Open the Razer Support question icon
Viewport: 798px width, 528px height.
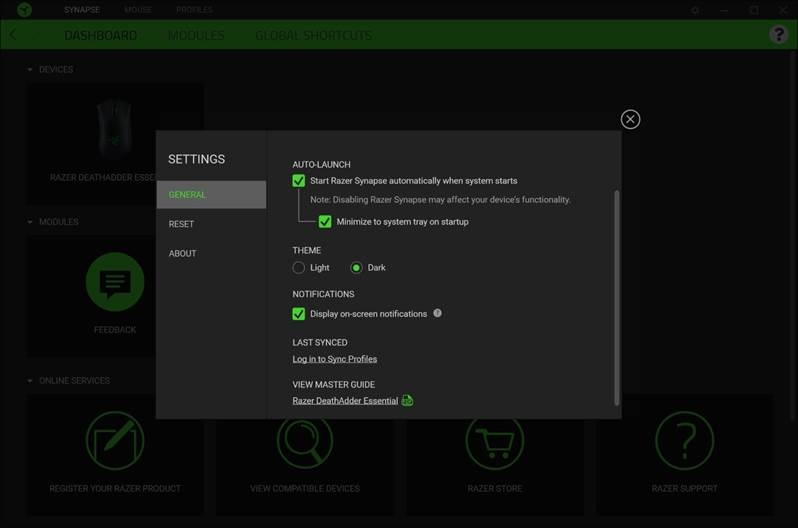click(685, 440)
